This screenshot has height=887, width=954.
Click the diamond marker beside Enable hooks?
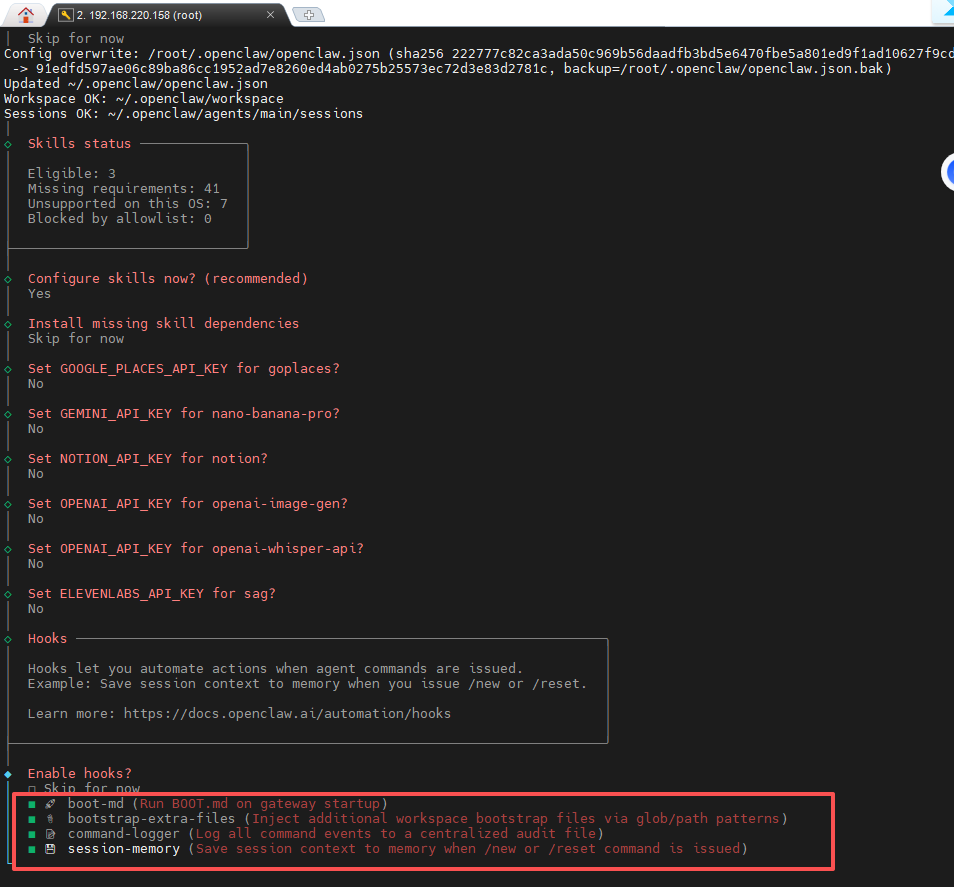8,774
